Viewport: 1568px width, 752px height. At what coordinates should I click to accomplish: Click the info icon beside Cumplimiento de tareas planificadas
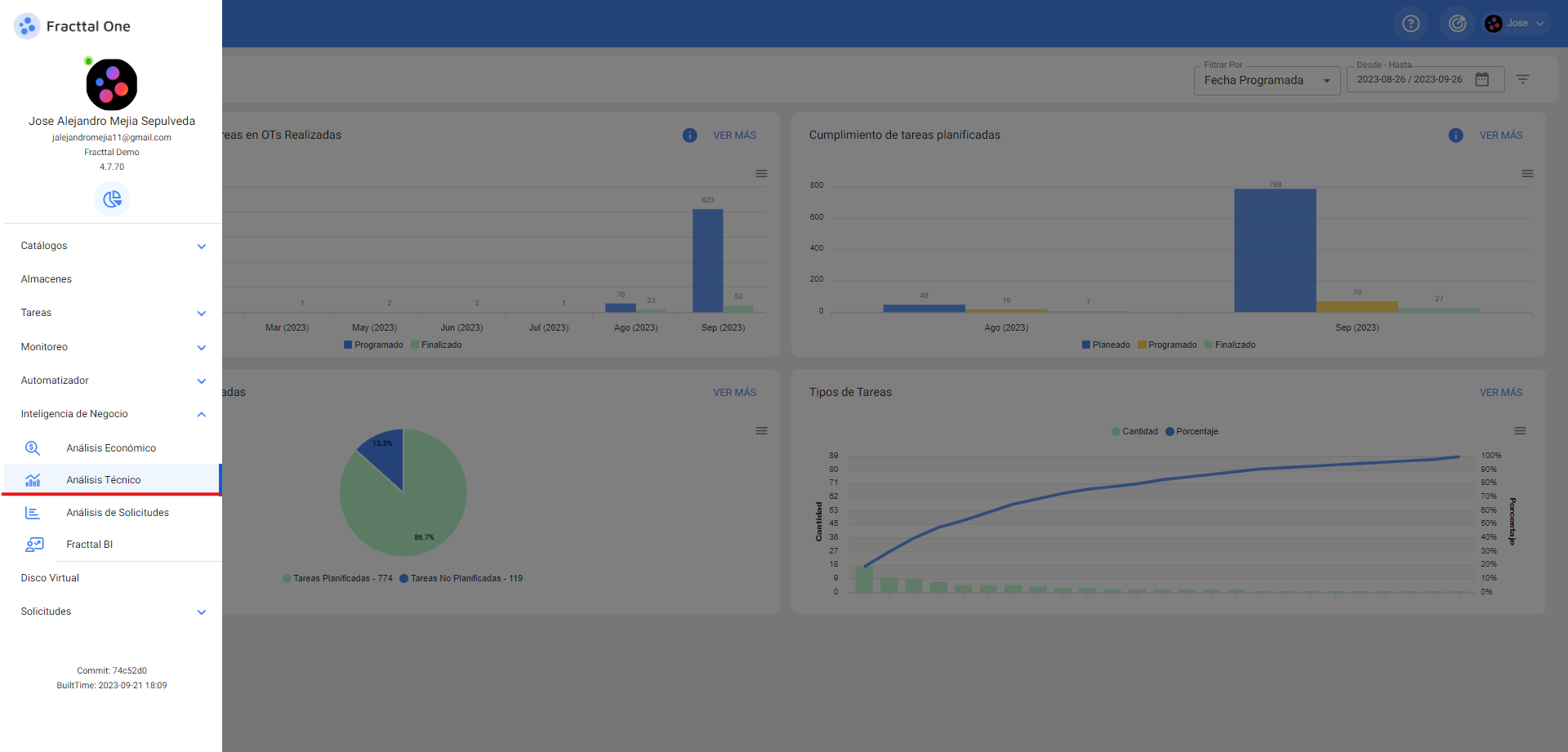(1455, 136)
